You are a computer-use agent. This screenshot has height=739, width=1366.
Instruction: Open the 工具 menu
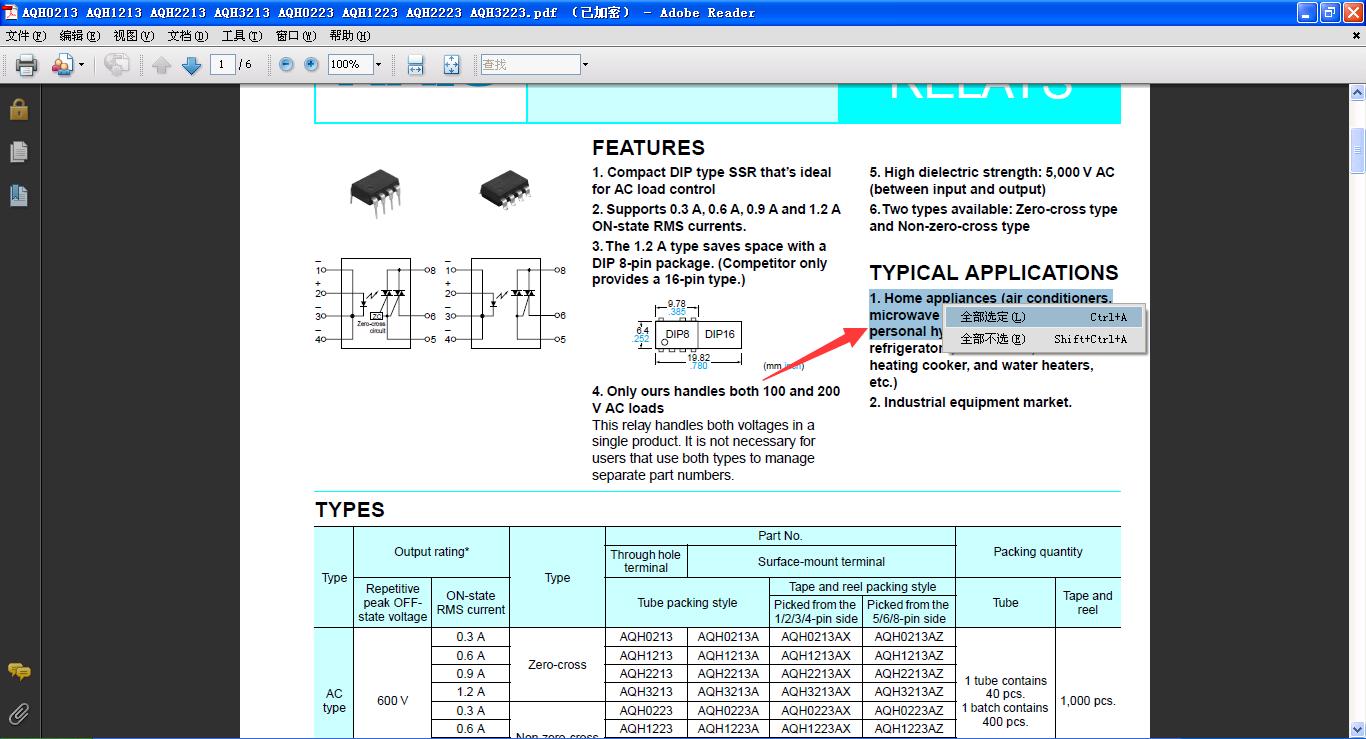[x=241, y=36]
